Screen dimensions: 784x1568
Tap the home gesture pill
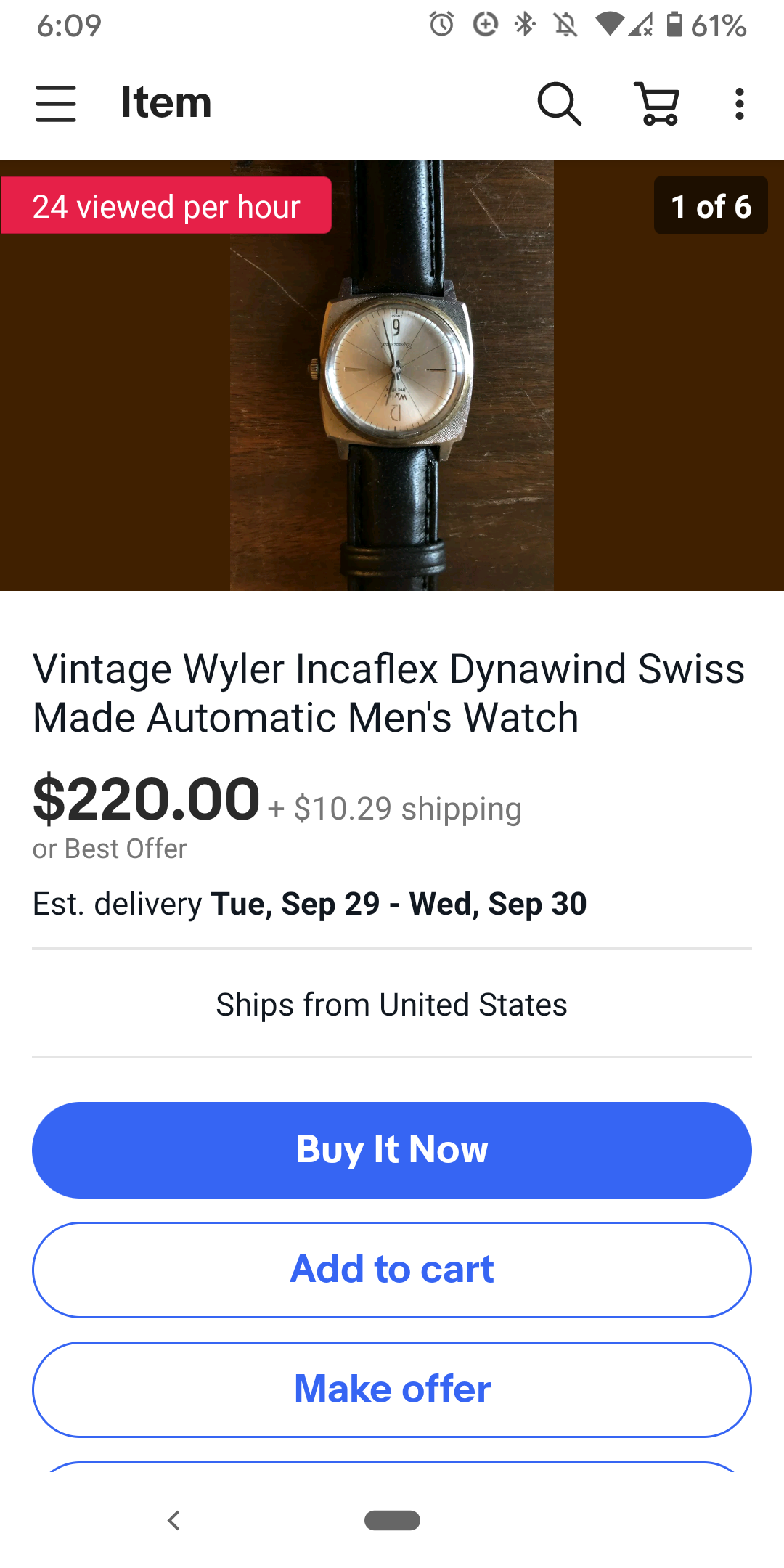392,1519
